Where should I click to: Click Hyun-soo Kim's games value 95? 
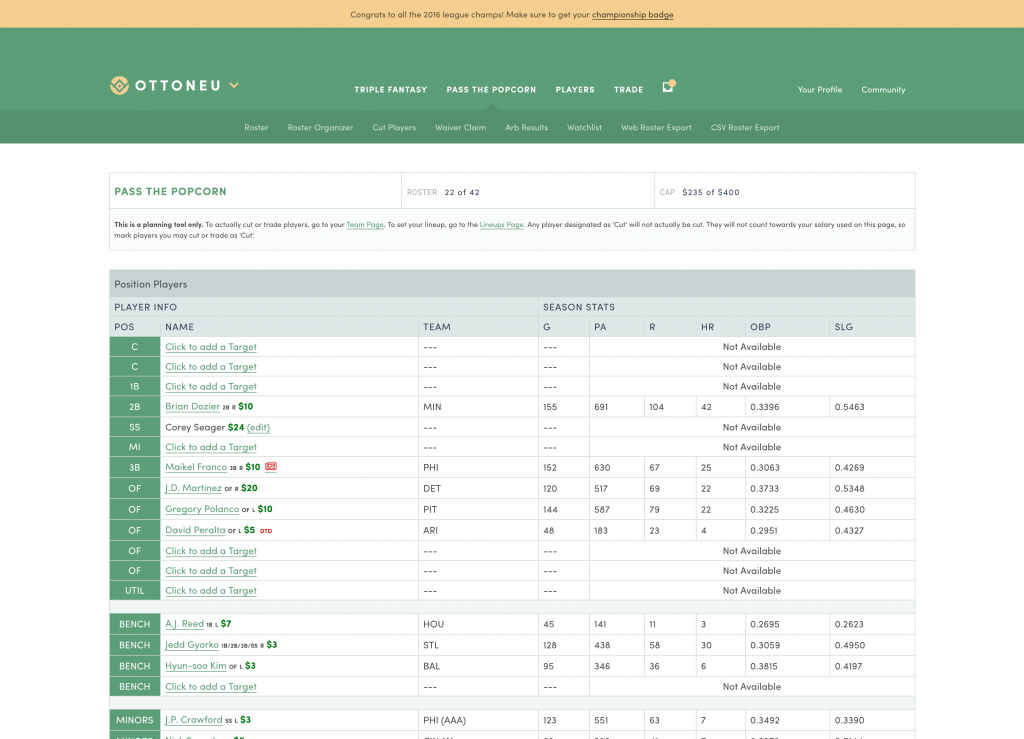coord(549,666)
